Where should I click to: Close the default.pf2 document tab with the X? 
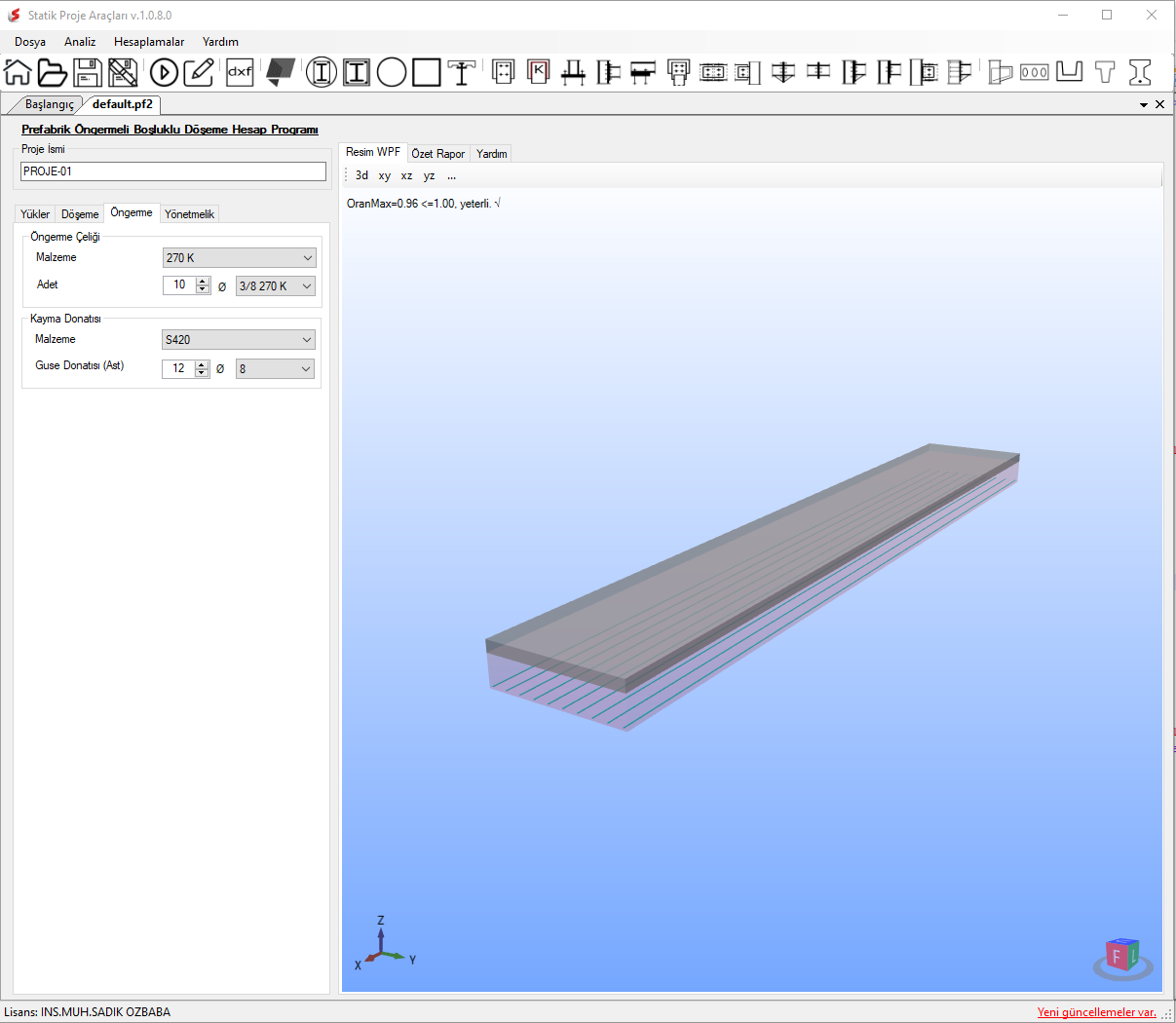[x=1159, y=104]
